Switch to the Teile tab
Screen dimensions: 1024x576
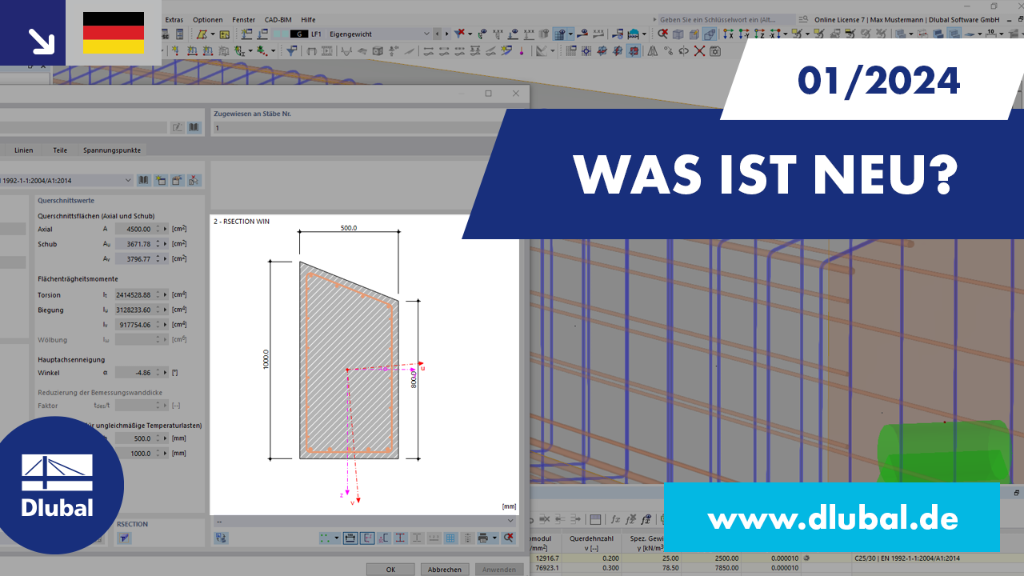tap(60, 150)
